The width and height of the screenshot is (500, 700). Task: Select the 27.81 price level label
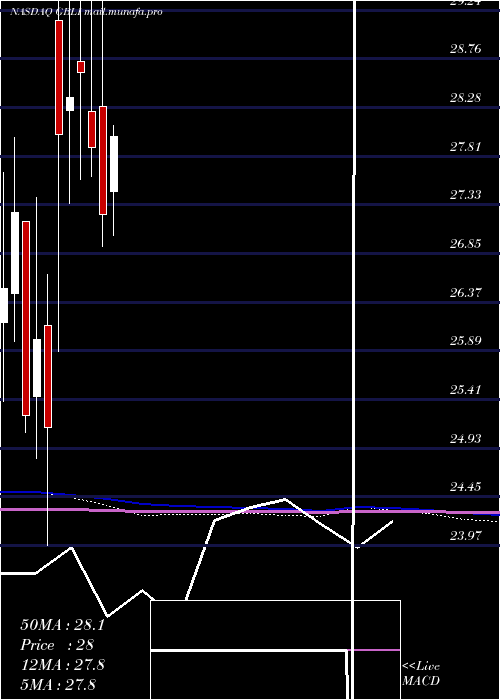tap(466, 146)
